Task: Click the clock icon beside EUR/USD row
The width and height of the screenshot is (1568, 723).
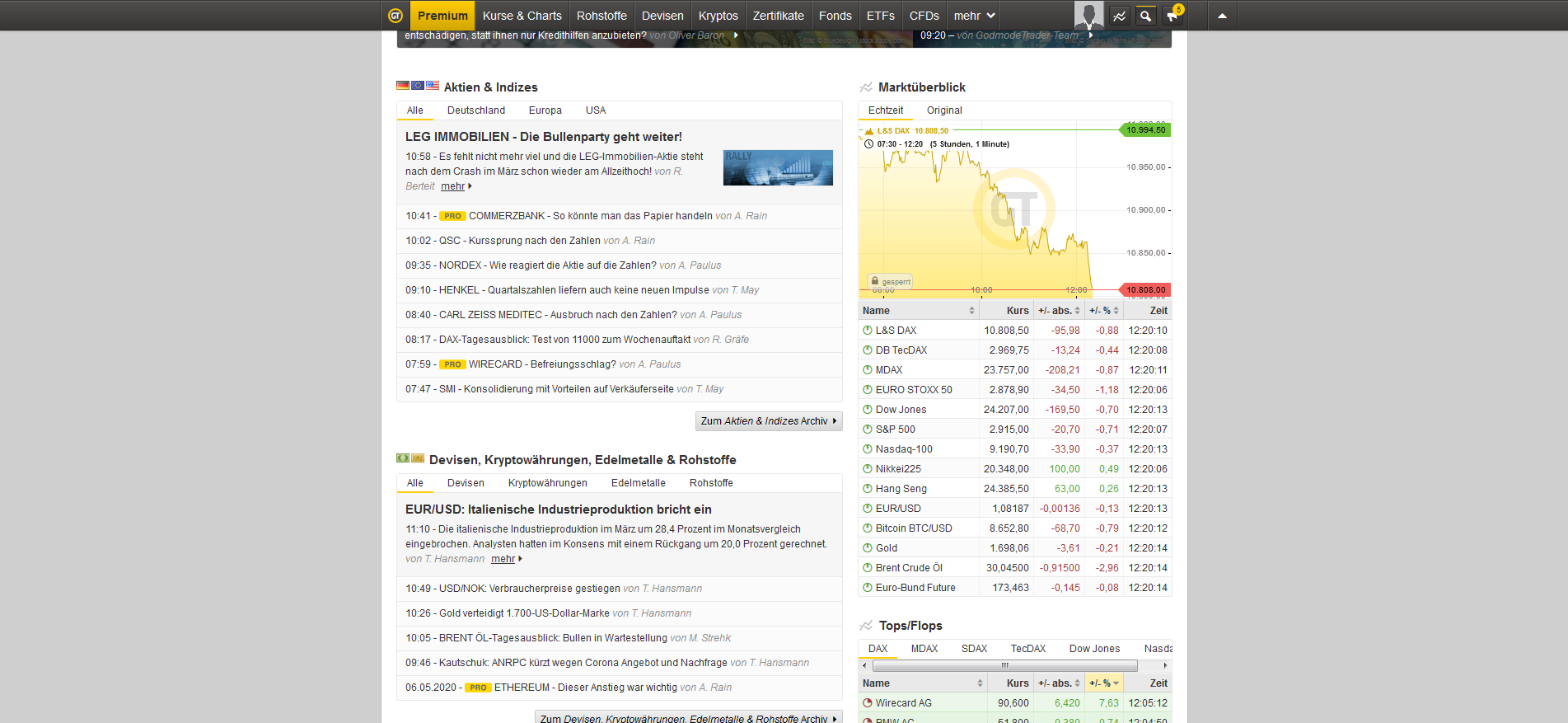Action: click(x=868, y=508)
